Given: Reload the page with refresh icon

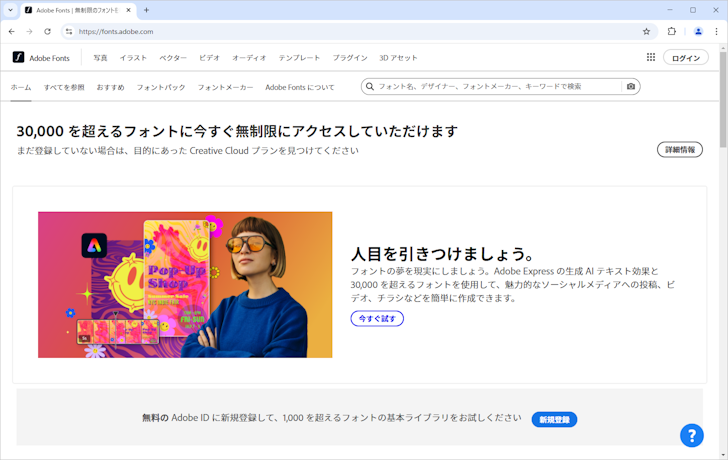Looking at the screenshot, I should (47, 32).
